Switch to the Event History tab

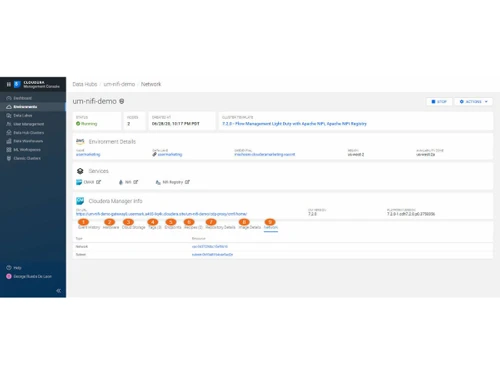pos(89,227)
